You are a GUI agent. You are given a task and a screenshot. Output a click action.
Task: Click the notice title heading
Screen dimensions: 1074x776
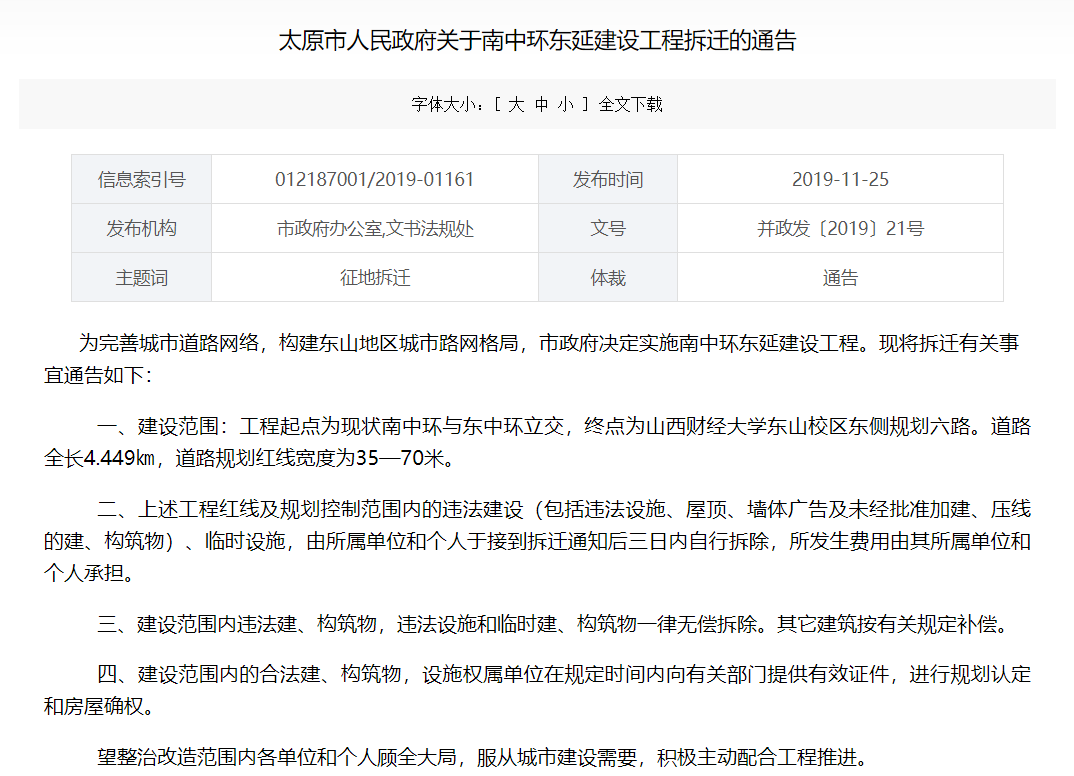tap(537, 41)
